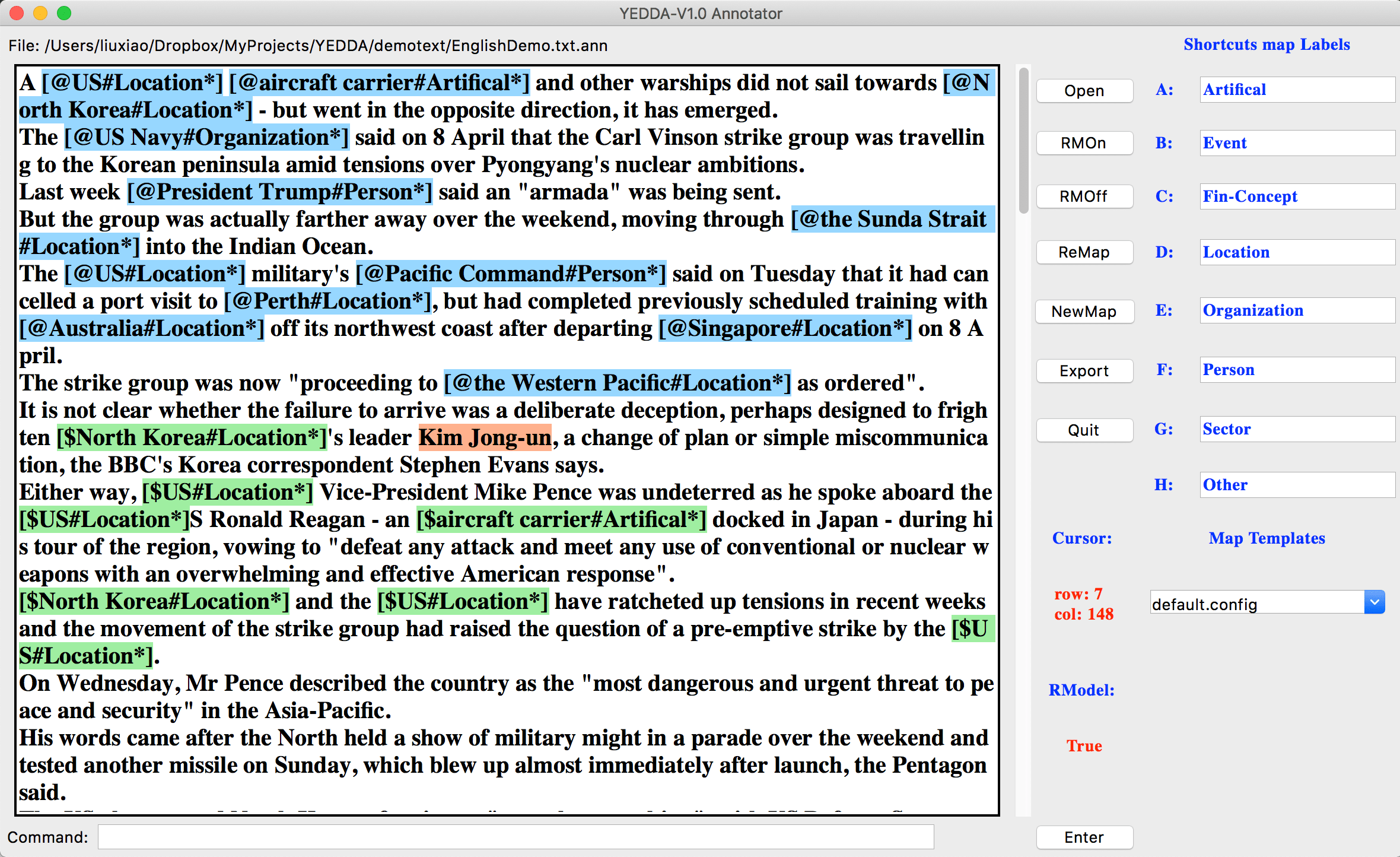This screenshot has height=857, width=1400.
Task: Click the Open button
Action: (1084, 91)
